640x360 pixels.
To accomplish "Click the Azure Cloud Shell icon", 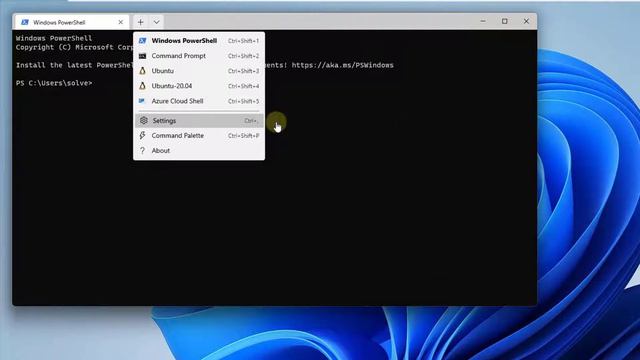I will tap(142, 101).
